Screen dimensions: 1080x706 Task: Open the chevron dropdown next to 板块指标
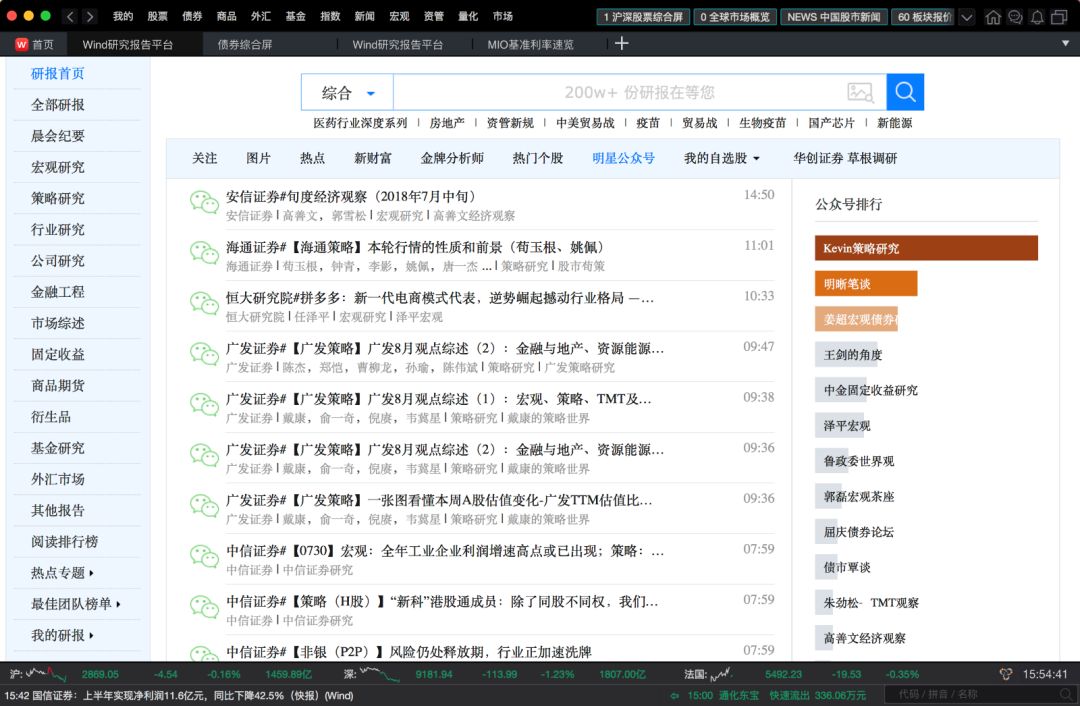coord(965,16)
